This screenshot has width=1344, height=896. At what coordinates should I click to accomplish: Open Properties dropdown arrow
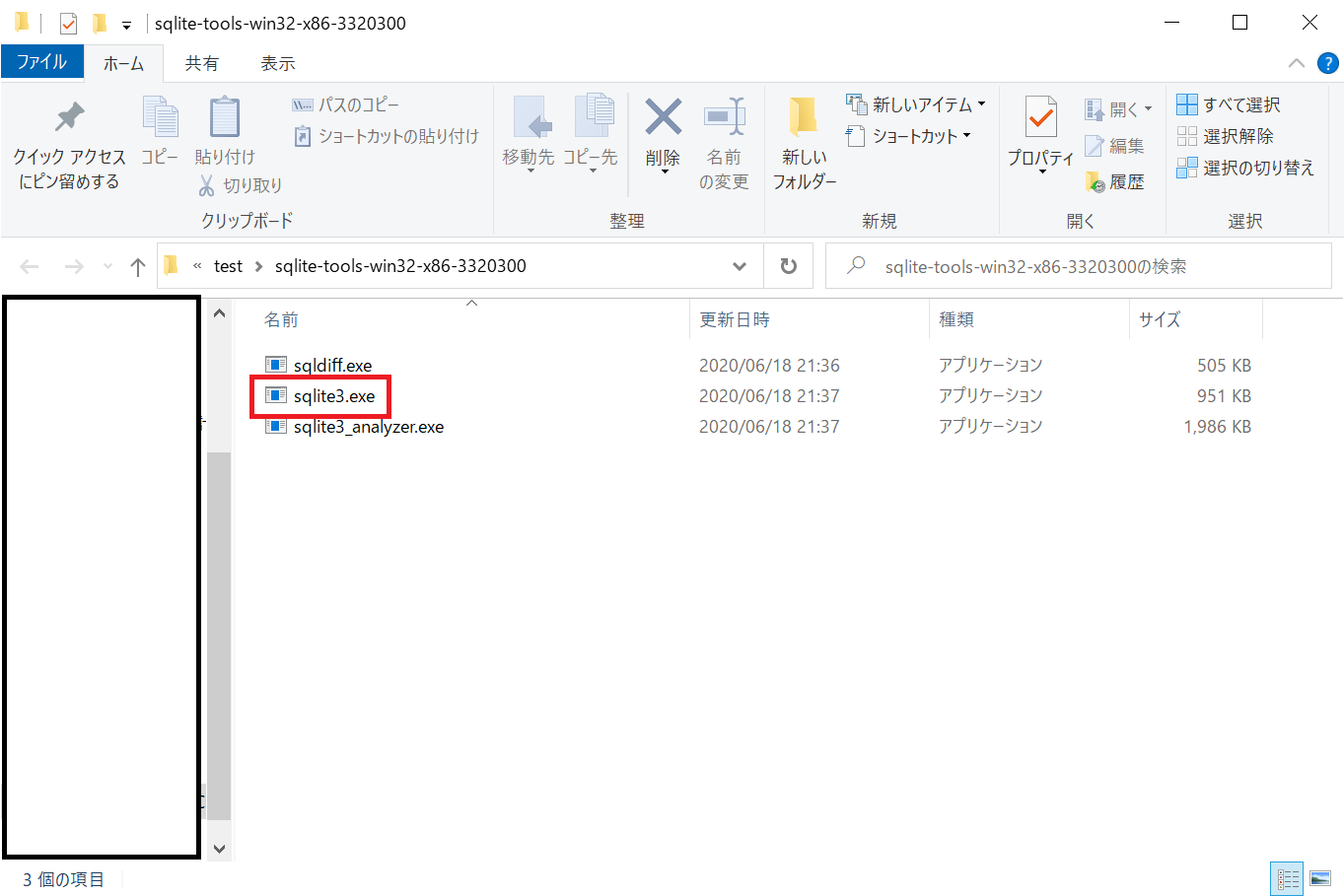coord(1041,172)
